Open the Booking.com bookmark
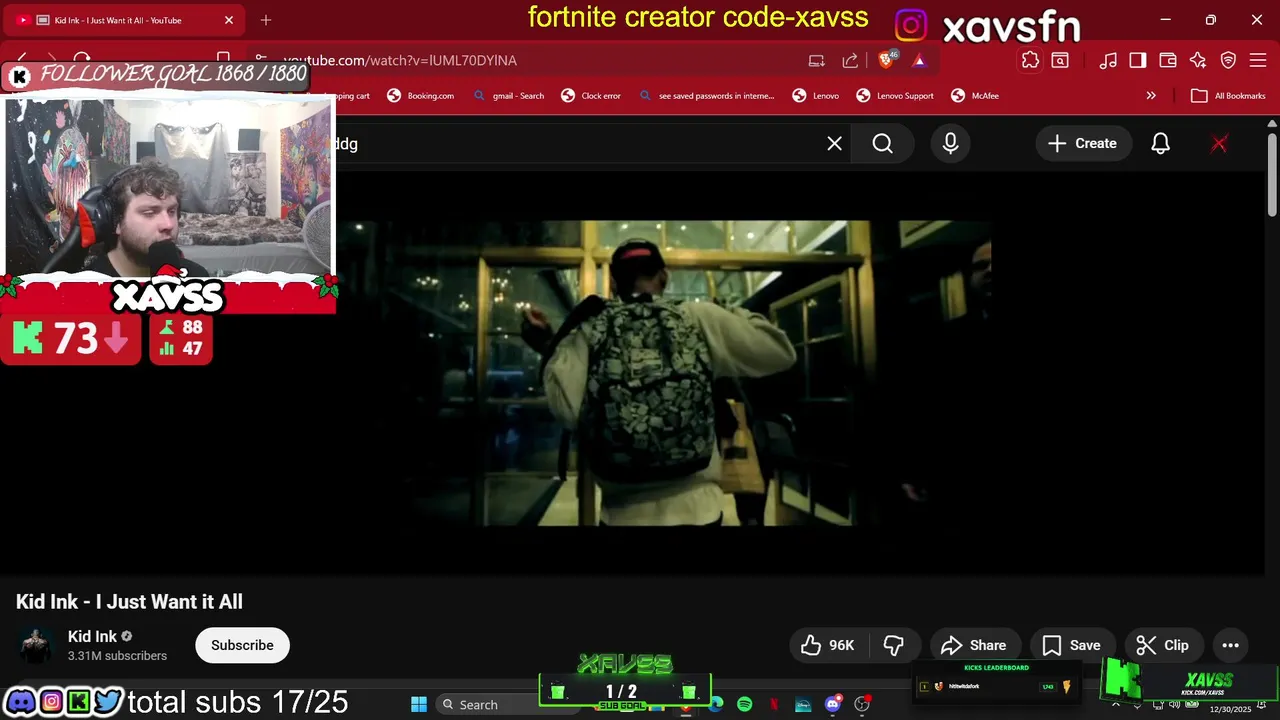This screenshot has width=1280, height=720. [x=420, y=96]
